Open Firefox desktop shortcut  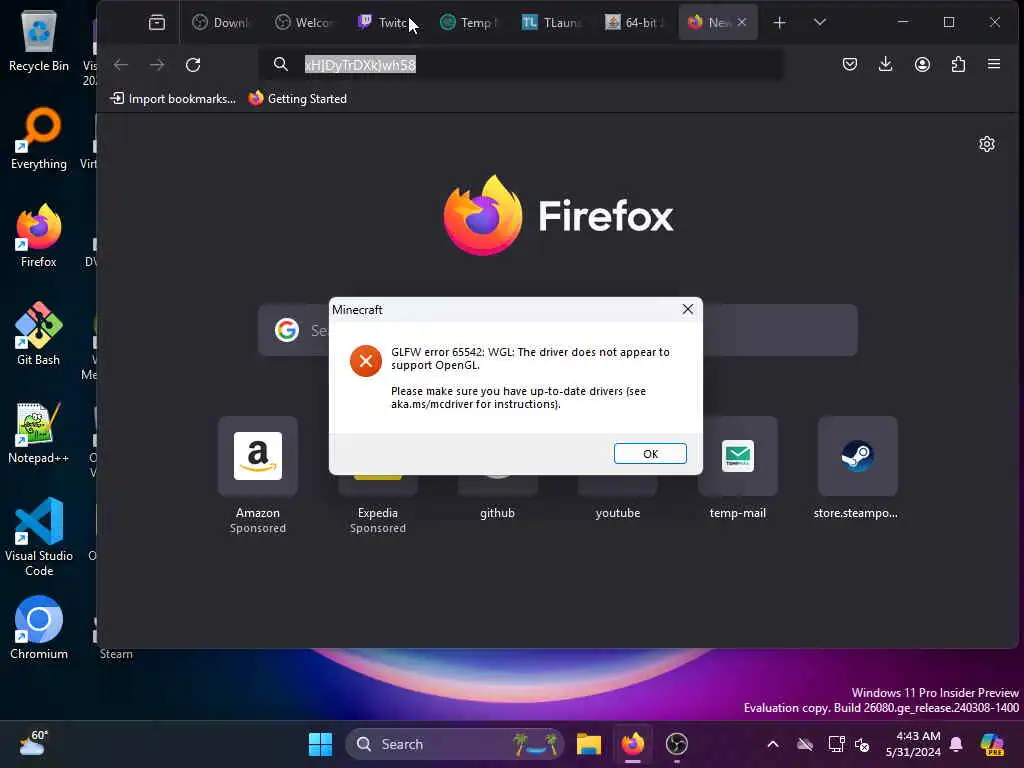point(39,236)
